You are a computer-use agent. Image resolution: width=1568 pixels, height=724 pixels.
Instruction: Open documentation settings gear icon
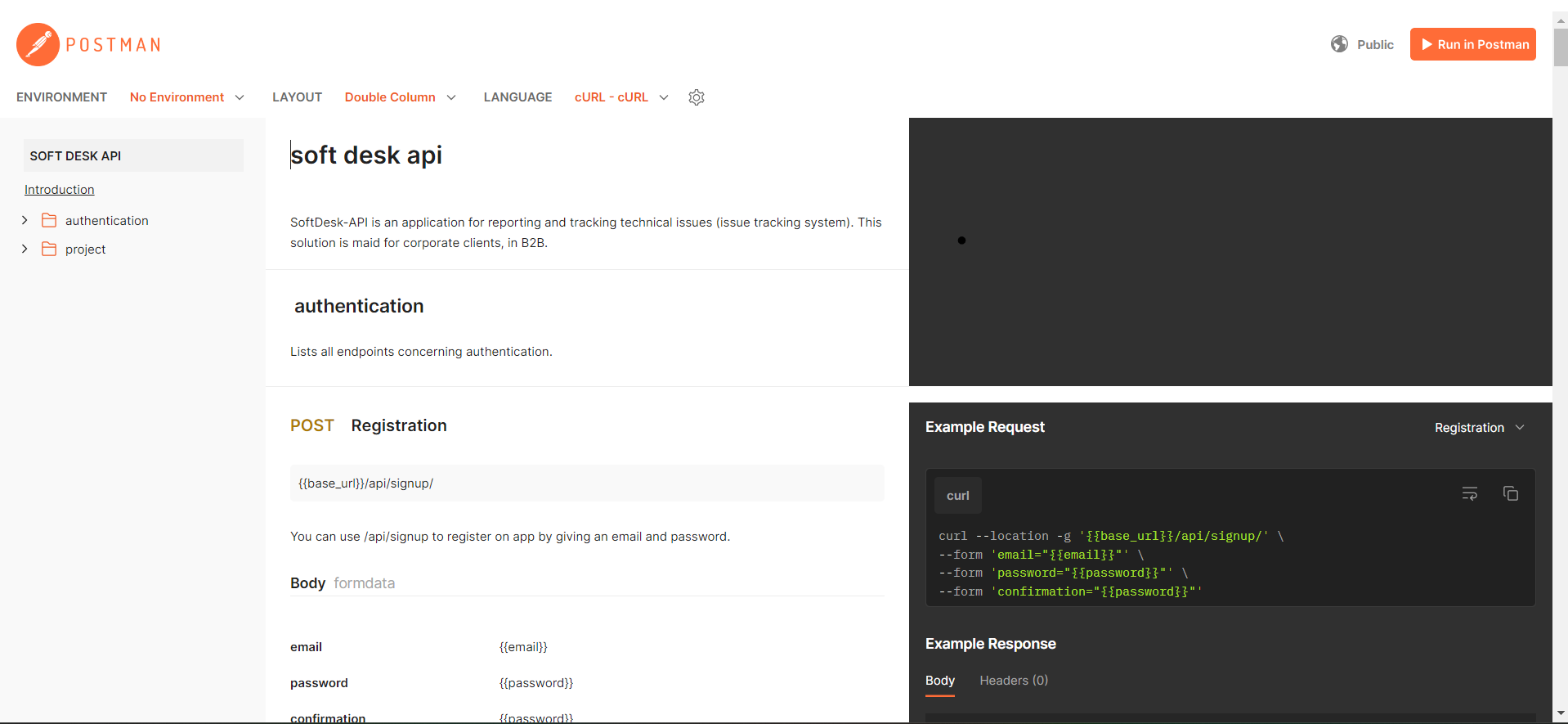pos(697,97)
